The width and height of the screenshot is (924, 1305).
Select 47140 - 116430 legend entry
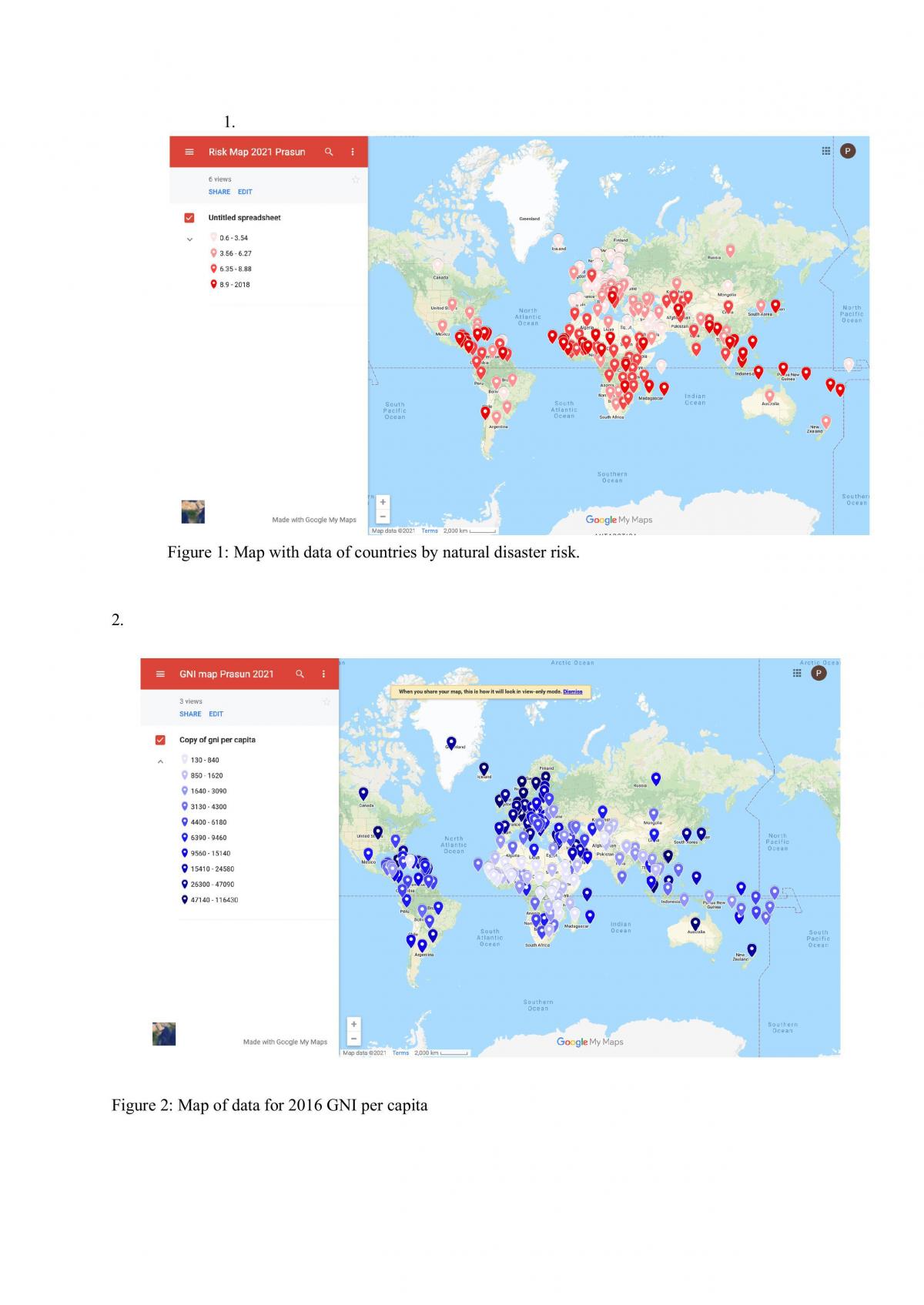[209, 899]
